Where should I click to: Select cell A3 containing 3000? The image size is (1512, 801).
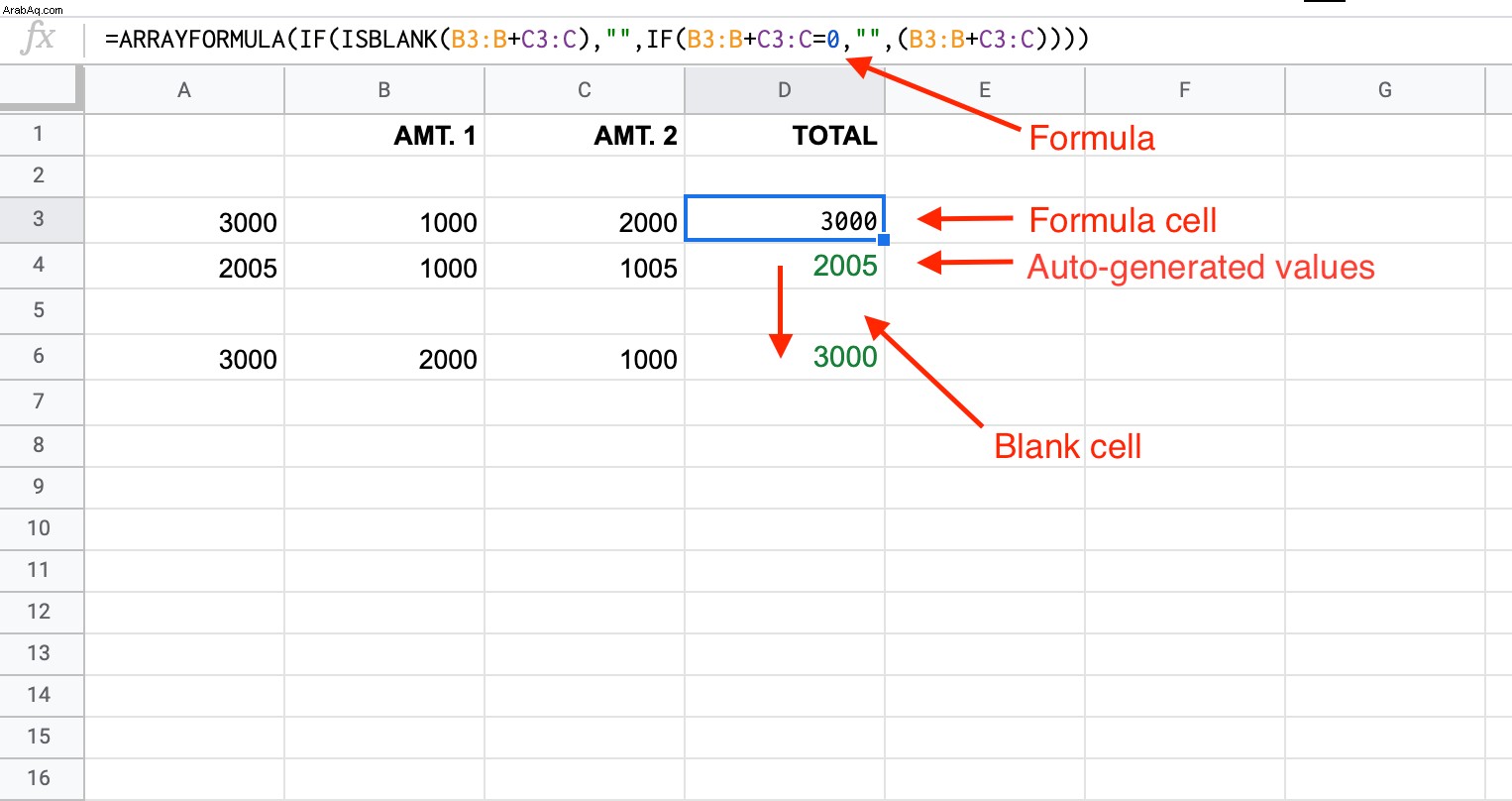[x=184, y=220]
